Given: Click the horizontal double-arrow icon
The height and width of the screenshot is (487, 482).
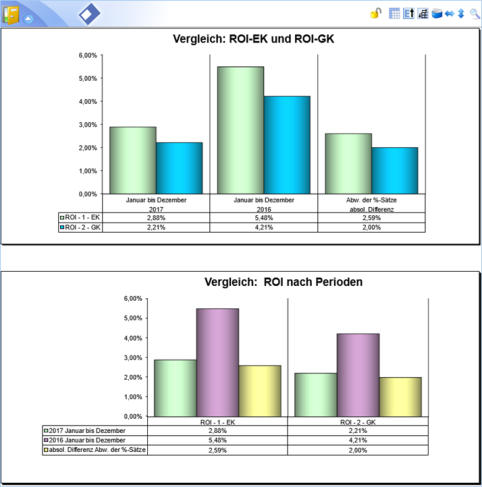Looking at the screenshot, I should tap(450, 14).
